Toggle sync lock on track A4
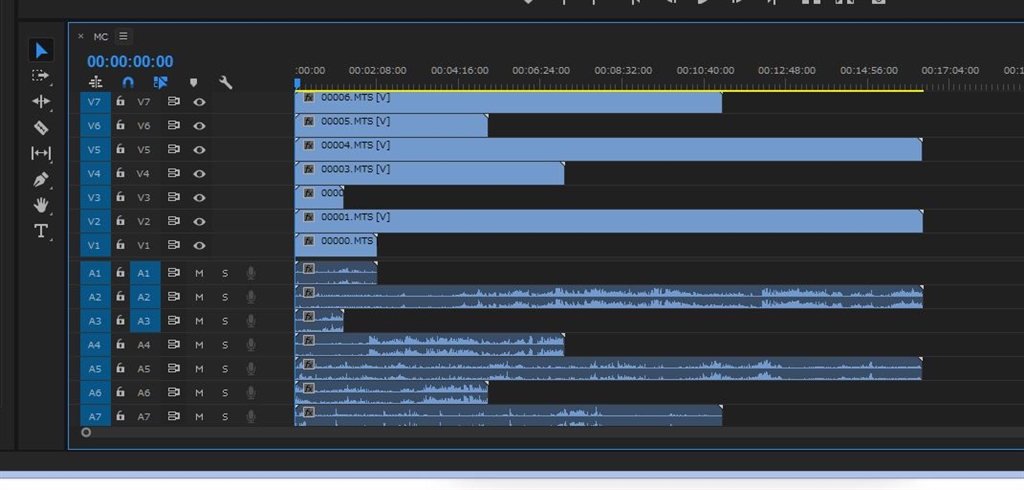Image resolution: width=1024 pixels, height=490 pixels. pyautogui.click(x=173, y=344)
